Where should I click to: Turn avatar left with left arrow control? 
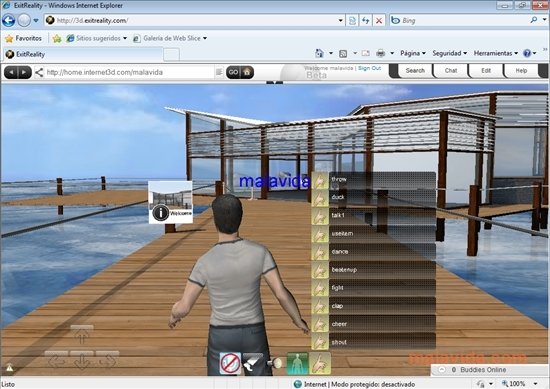click(x=56, y=361)
